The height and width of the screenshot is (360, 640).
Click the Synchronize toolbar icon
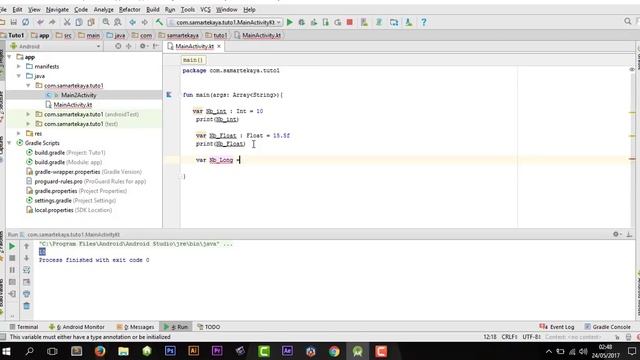point(26,22)
